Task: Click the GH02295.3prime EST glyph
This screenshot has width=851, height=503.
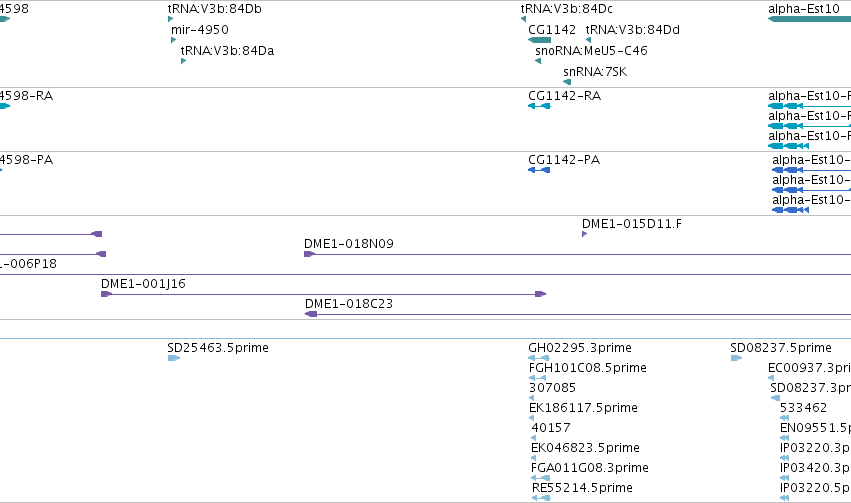Action: 539,358
